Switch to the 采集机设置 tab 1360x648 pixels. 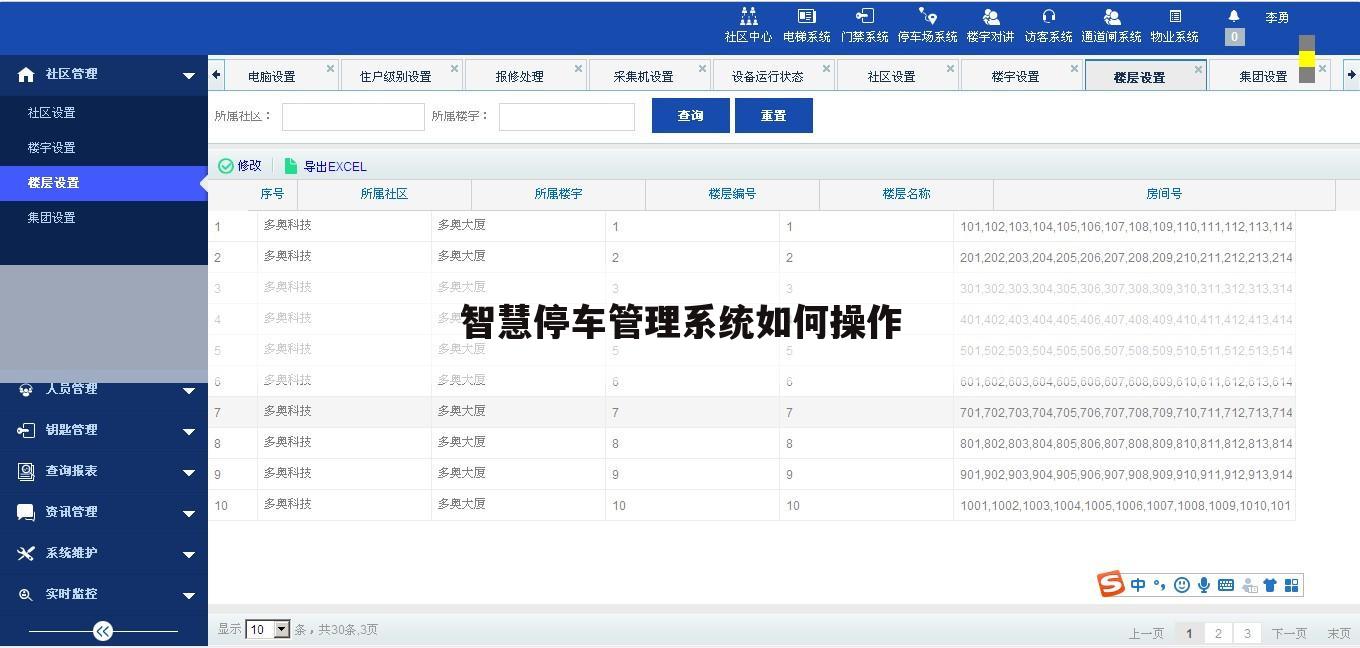643,77
